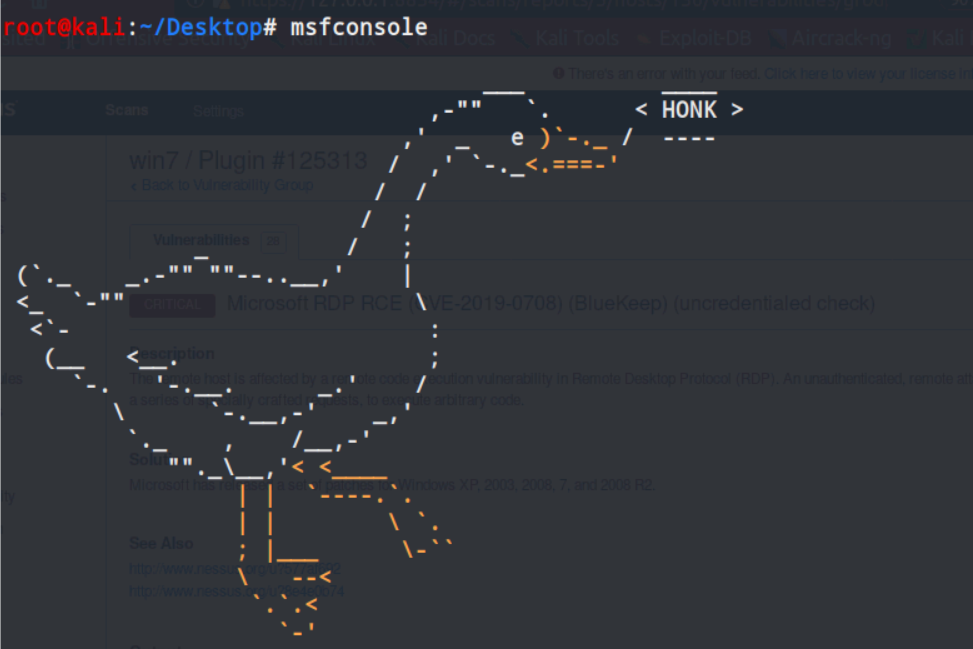The height and width of the screenshot is (649, 973).
Task: Click the feed error info icon in Nessus
Action: (558, 73)
